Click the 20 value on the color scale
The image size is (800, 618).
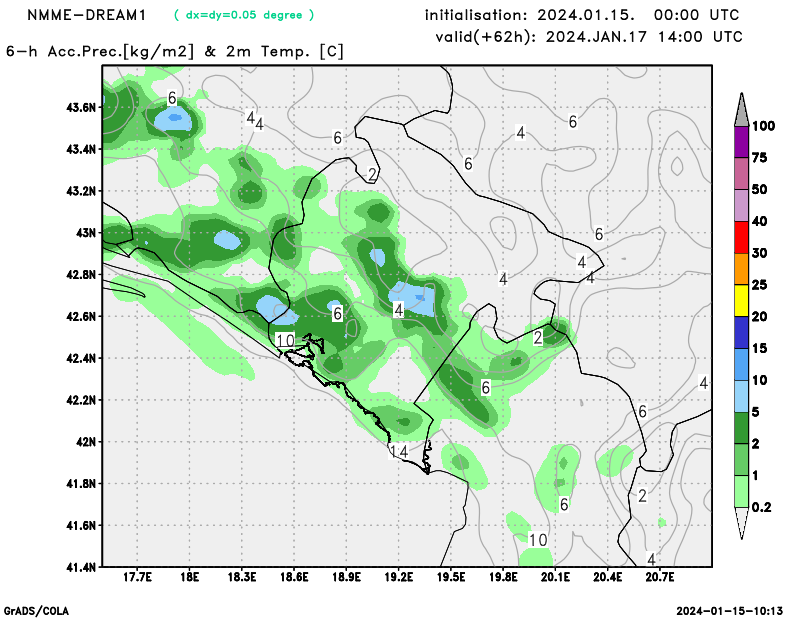coord(760,317)
